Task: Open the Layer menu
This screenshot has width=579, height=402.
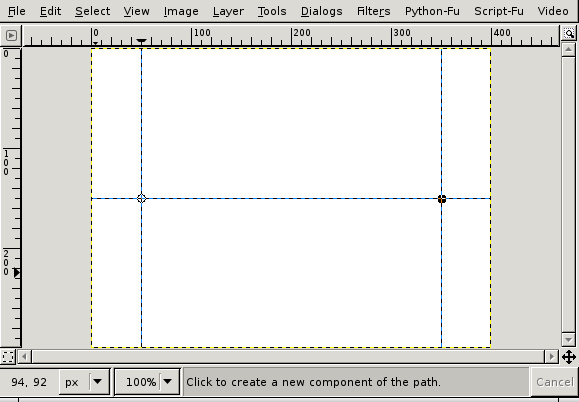Action: pyautogui.click(x=228, y=11)
